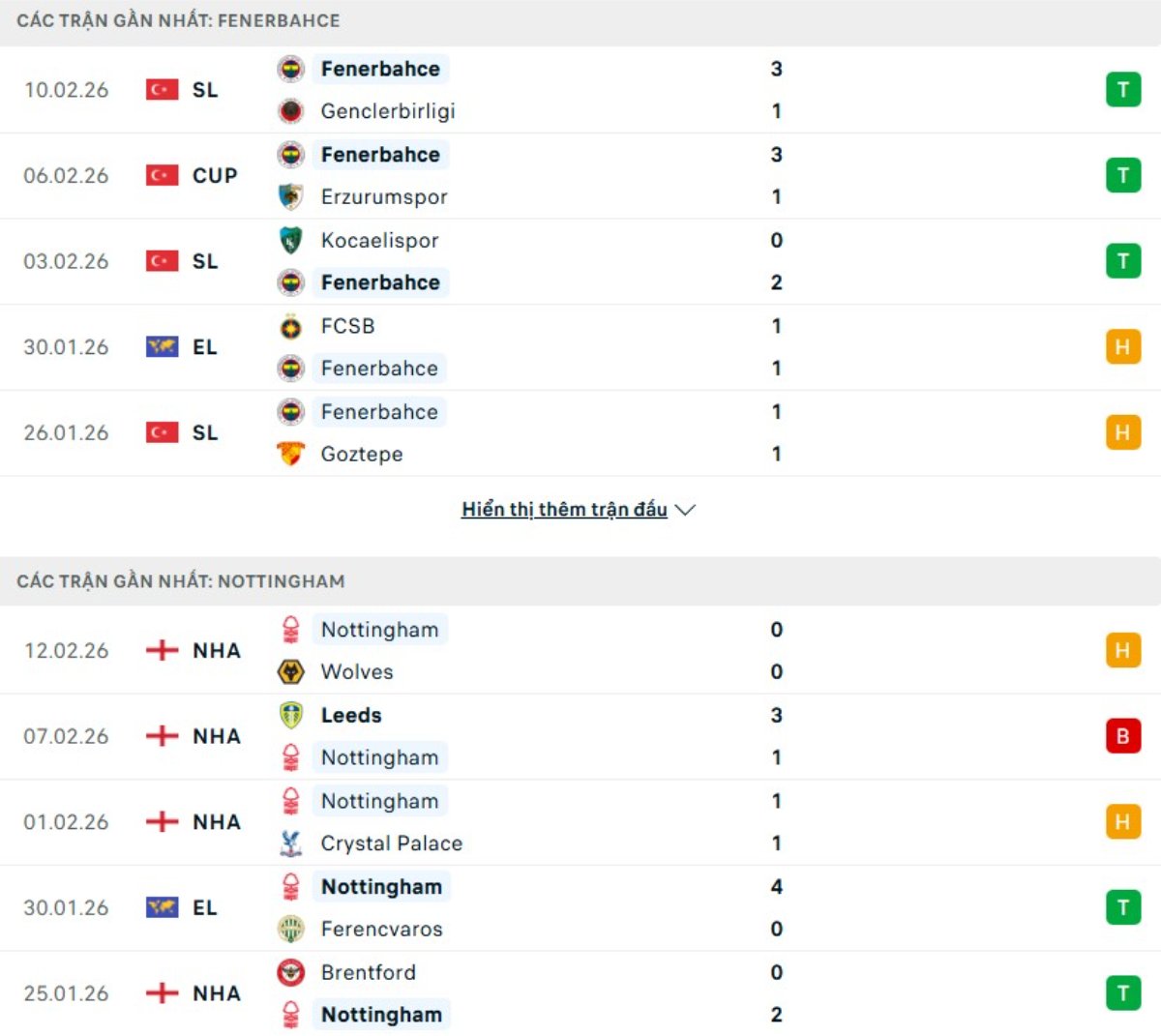Screen dimensions: 1161x1036
Task: Click the Fenerbahce team name
Action: [380, 69]
